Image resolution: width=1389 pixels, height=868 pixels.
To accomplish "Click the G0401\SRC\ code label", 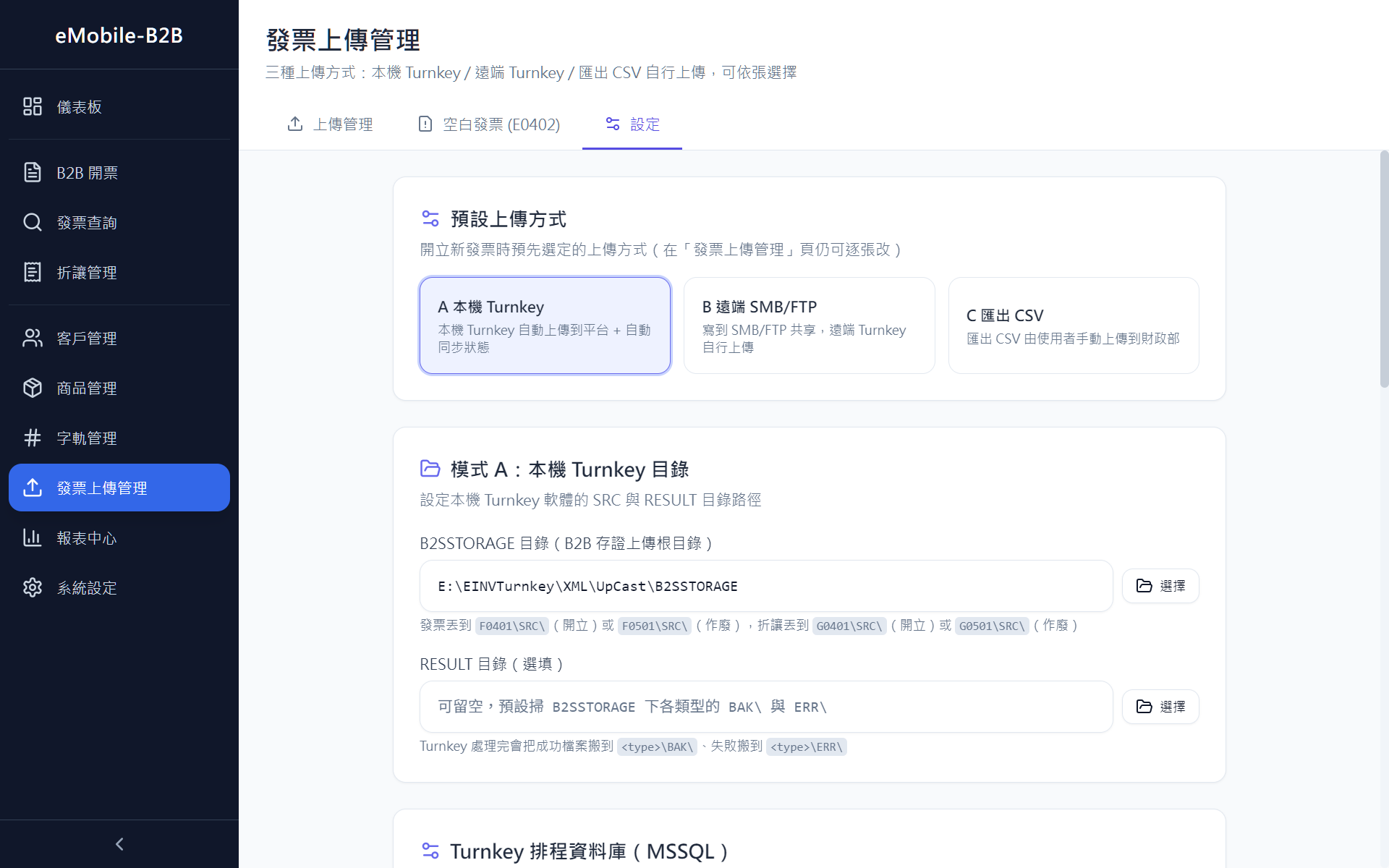I will 849,626.
